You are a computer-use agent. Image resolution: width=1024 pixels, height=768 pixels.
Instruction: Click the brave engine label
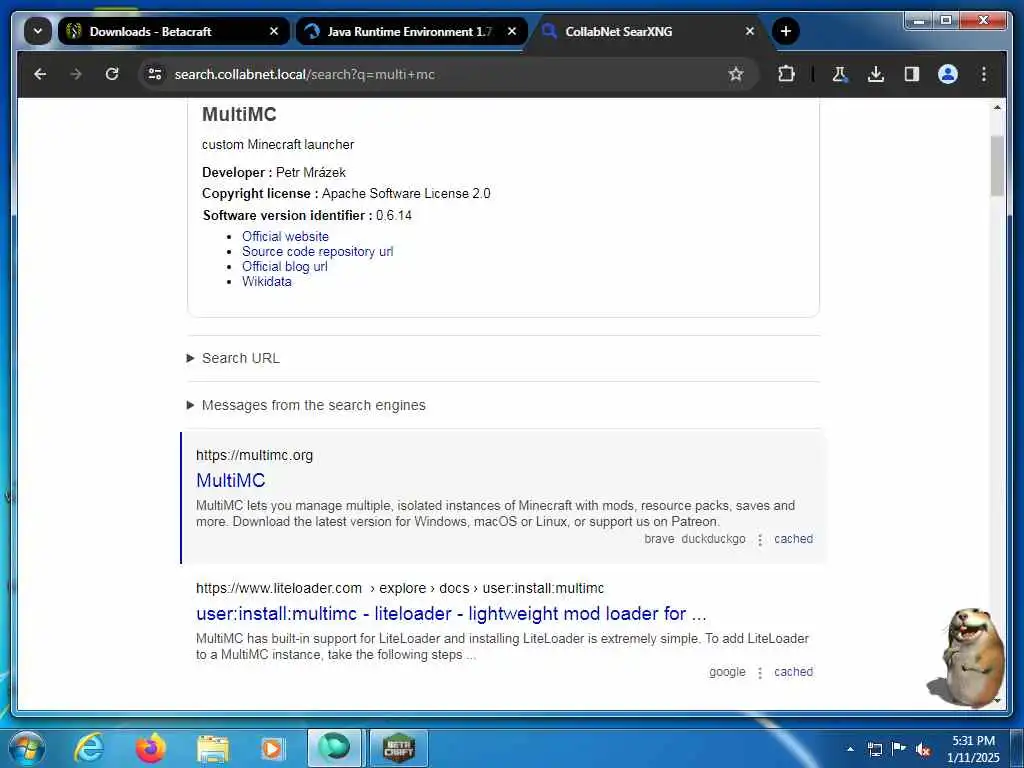(659, 539)
